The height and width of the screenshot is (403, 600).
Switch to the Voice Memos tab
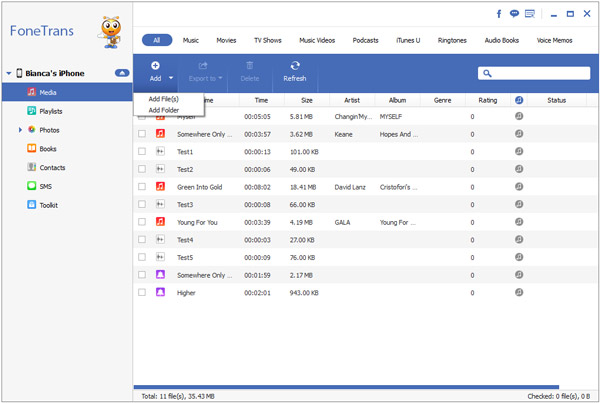[554, 40]
